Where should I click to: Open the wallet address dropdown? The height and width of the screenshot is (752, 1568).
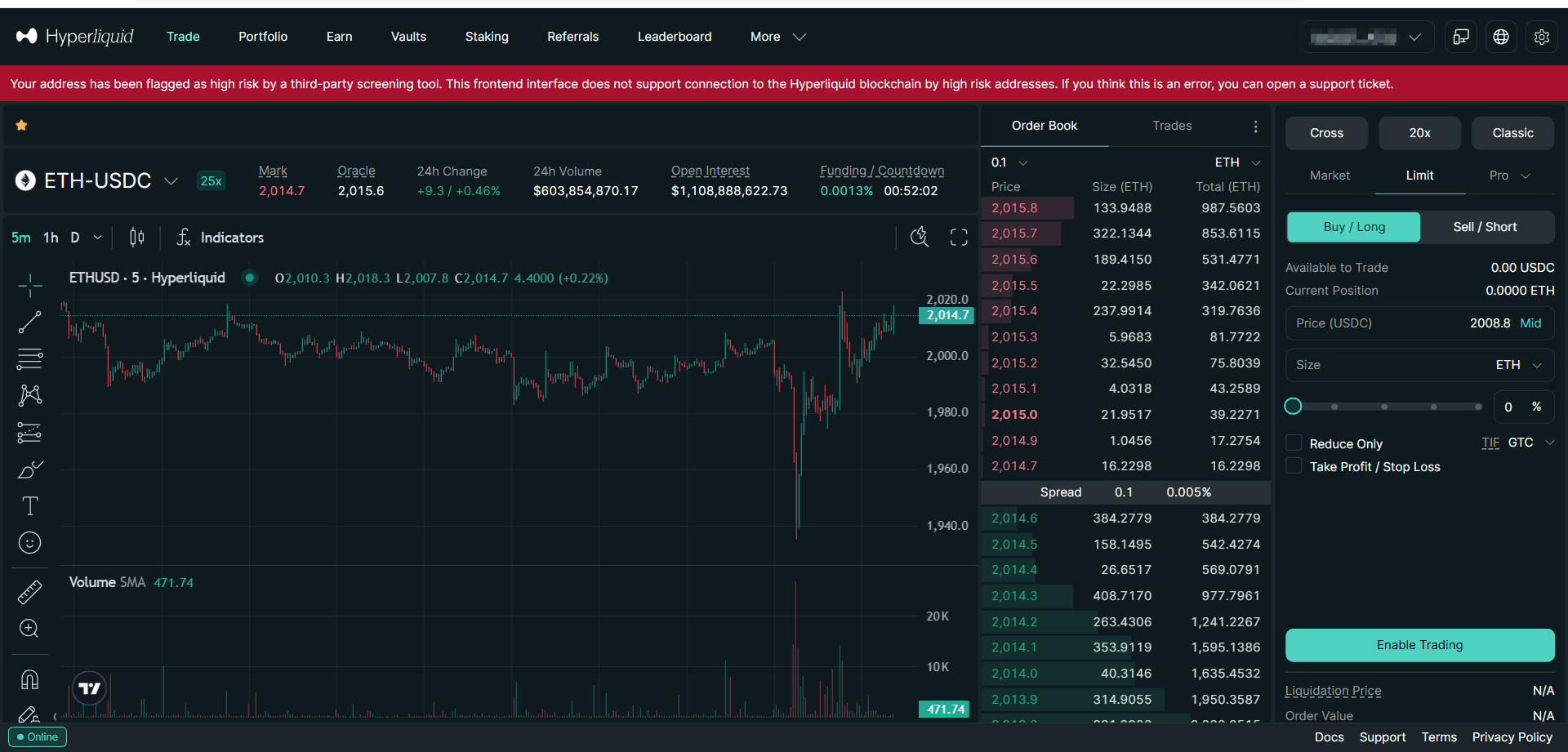click(x=1369, y=37)
